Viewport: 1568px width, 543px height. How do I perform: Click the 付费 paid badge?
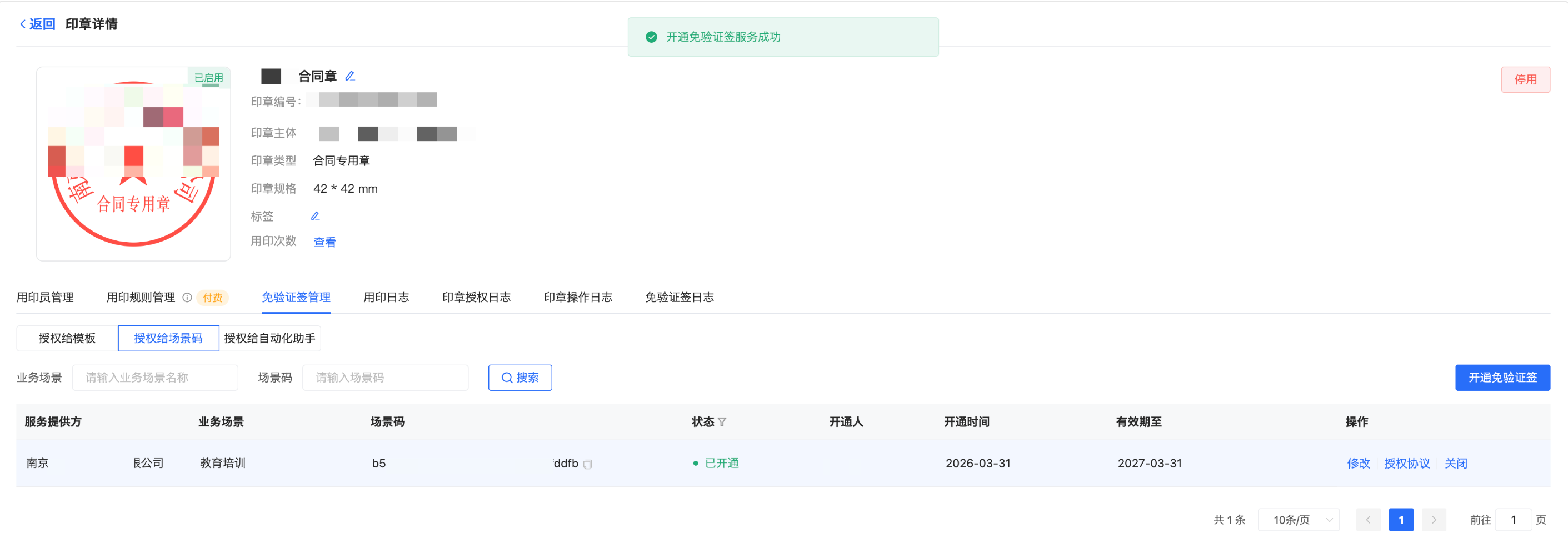212,298
